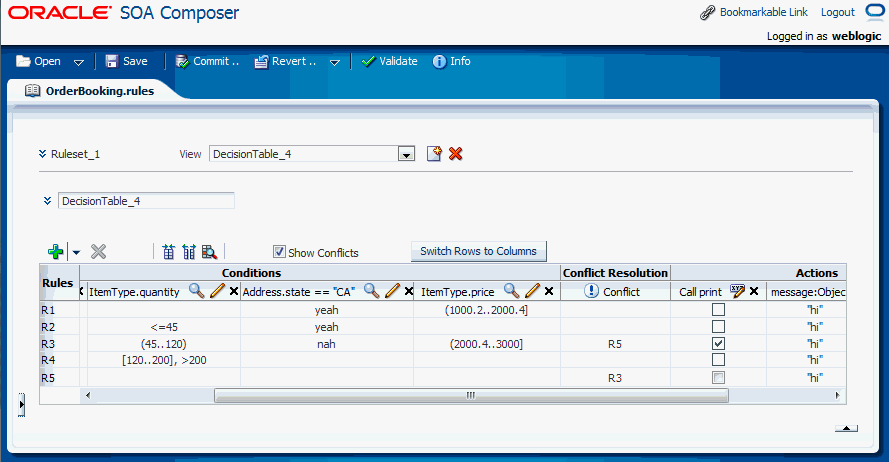
Task: Click the table scroll right arrow
Action: tap(838, 395)
